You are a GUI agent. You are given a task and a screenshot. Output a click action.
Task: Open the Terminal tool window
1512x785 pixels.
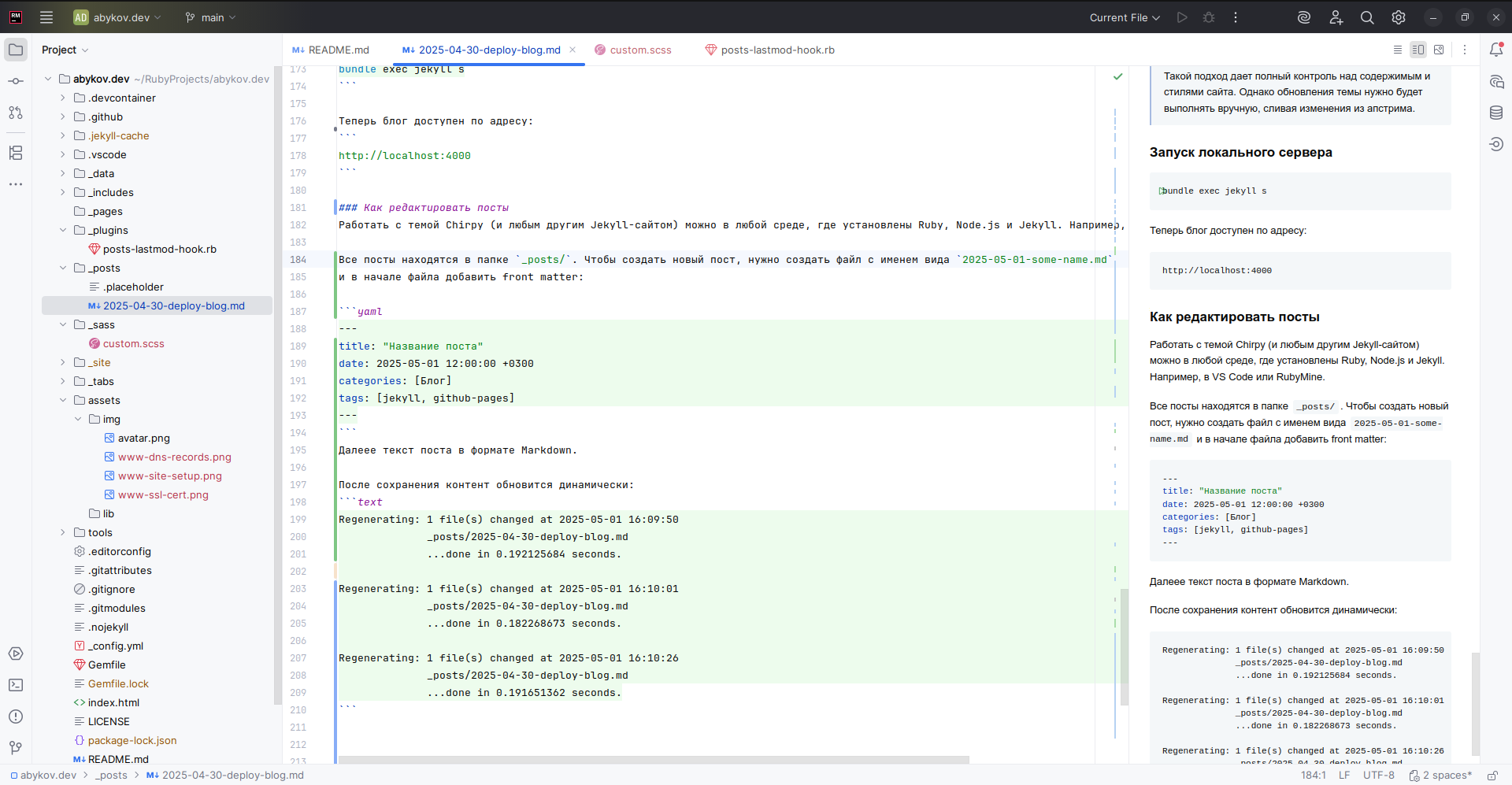16,685
